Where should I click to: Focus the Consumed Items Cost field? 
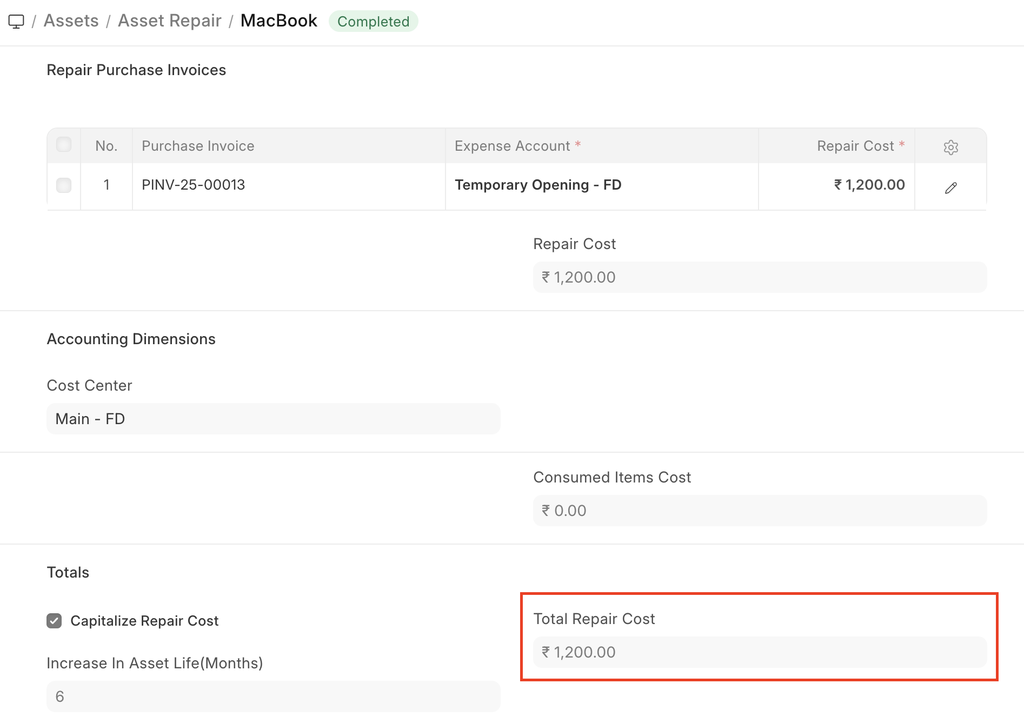click(x=759, y=510)
